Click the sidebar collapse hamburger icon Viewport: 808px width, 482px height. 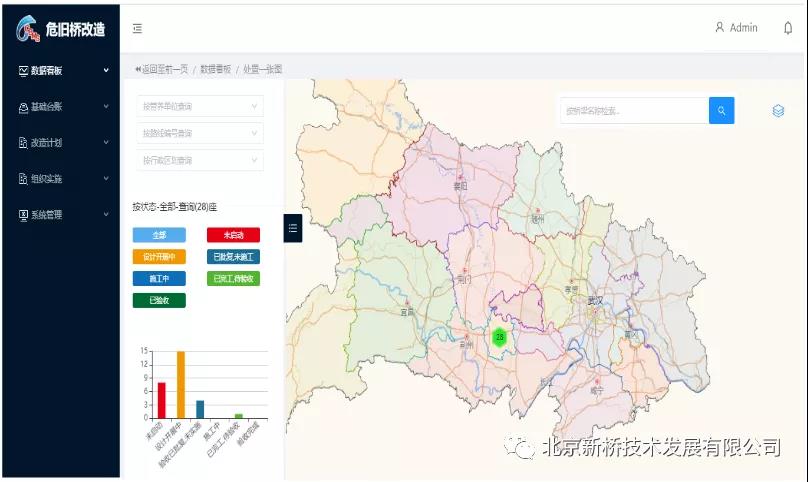[137, 29]
